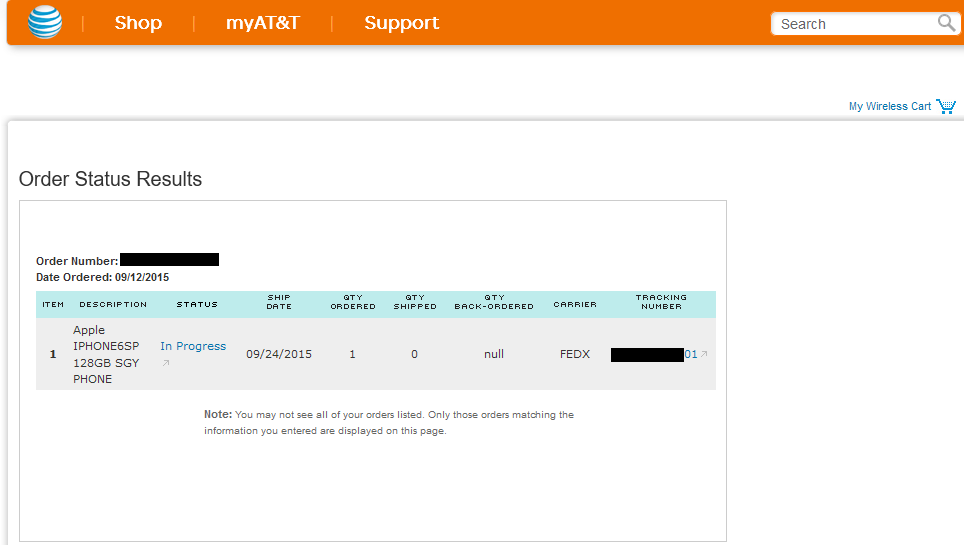964x545 pixels.
Task: Open the In Progress status link
Action: pyautogui.click(x=193, y=346)
